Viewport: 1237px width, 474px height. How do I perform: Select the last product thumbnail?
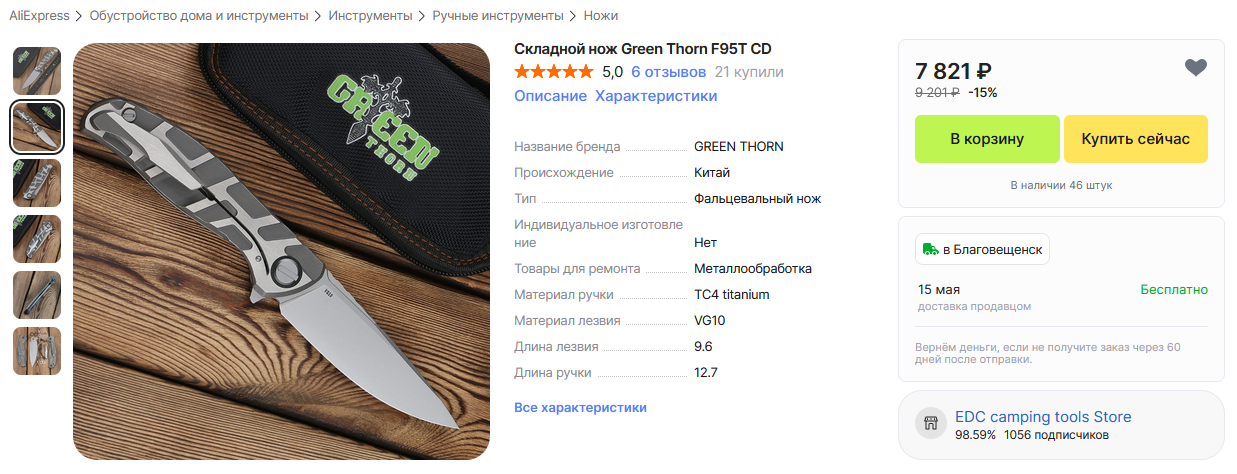pyautogui.click(x=37, y=351)
